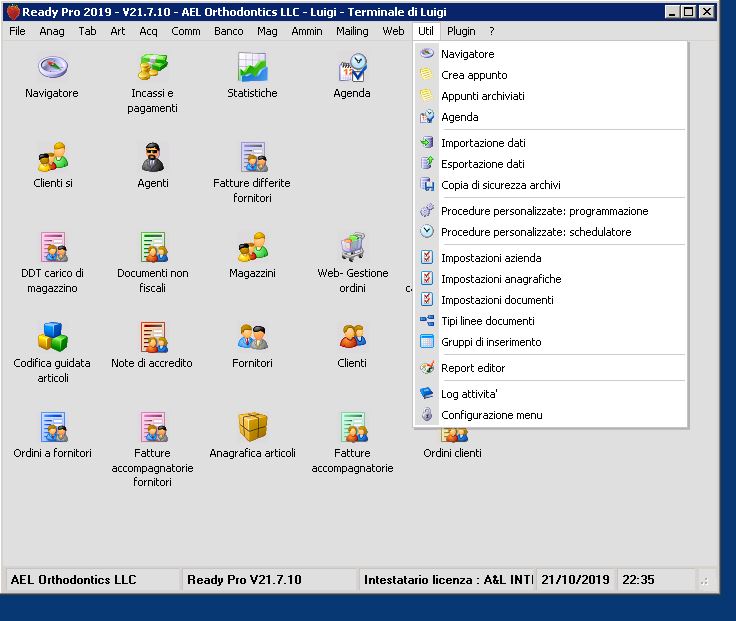The image size is (736, 621).
Task: Open the Mailing menu
Action: click(x=352, y=31)
